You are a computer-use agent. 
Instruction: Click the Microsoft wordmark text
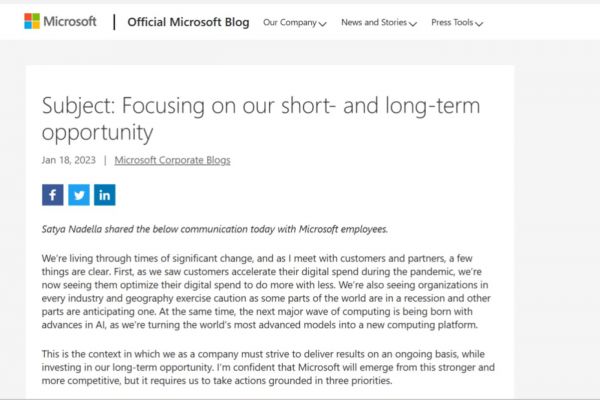71,21
